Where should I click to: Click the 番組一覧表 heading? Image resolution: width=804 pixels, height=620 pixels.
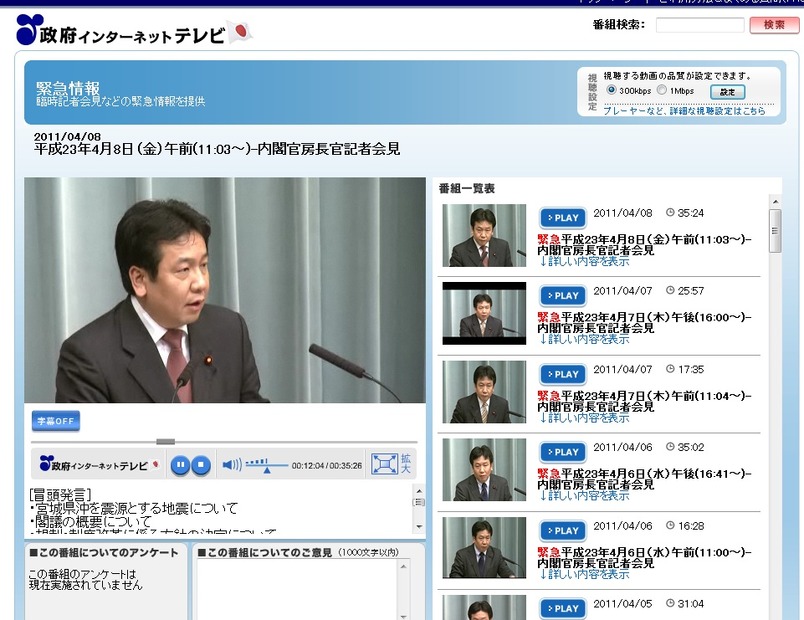(467, 189)
